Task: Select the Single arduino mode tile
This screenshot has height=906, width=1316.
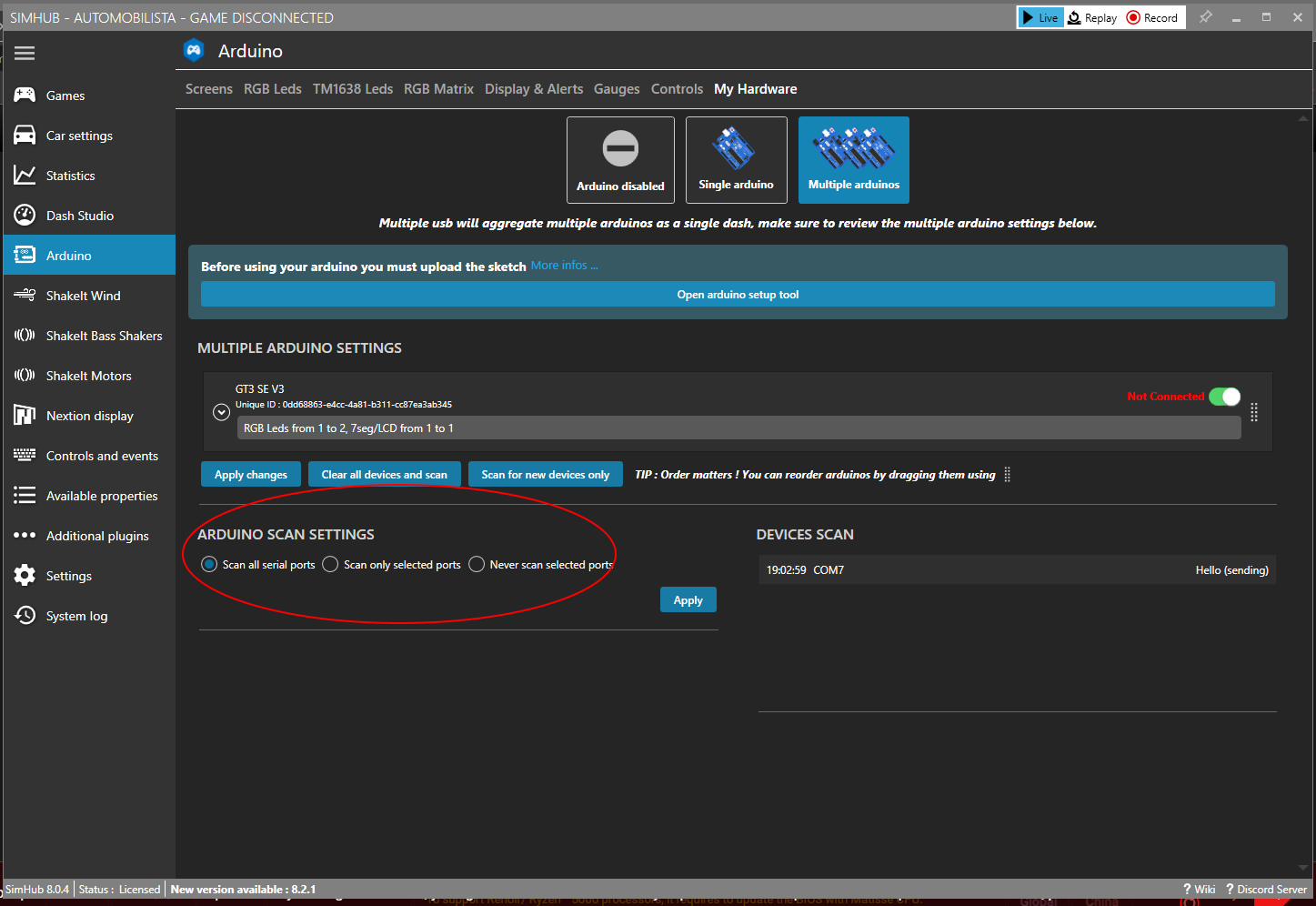Action: tap(736, 159)
